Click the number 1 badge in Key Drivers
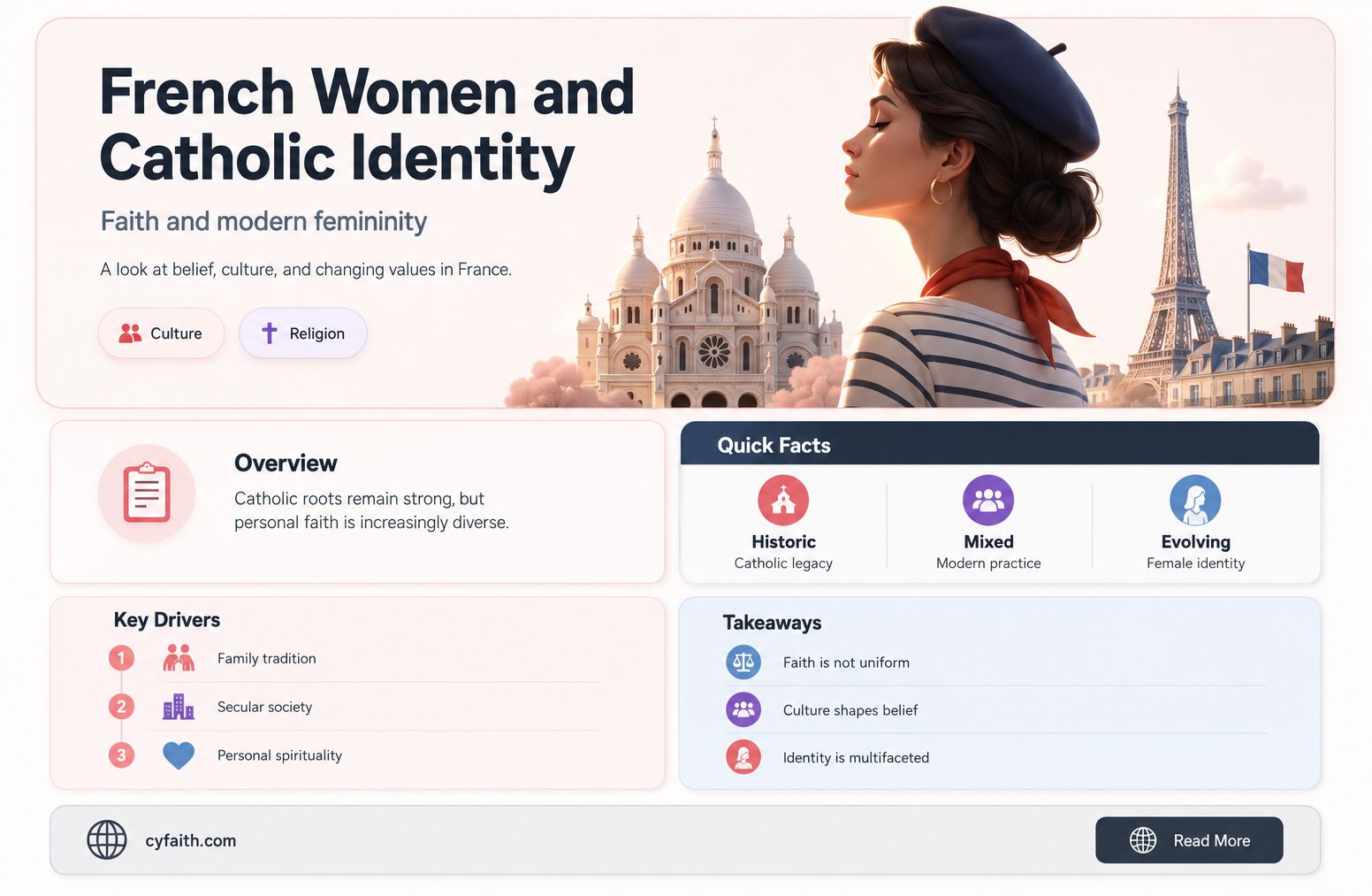Screen dimensions: 1372x896 [122, 658]
